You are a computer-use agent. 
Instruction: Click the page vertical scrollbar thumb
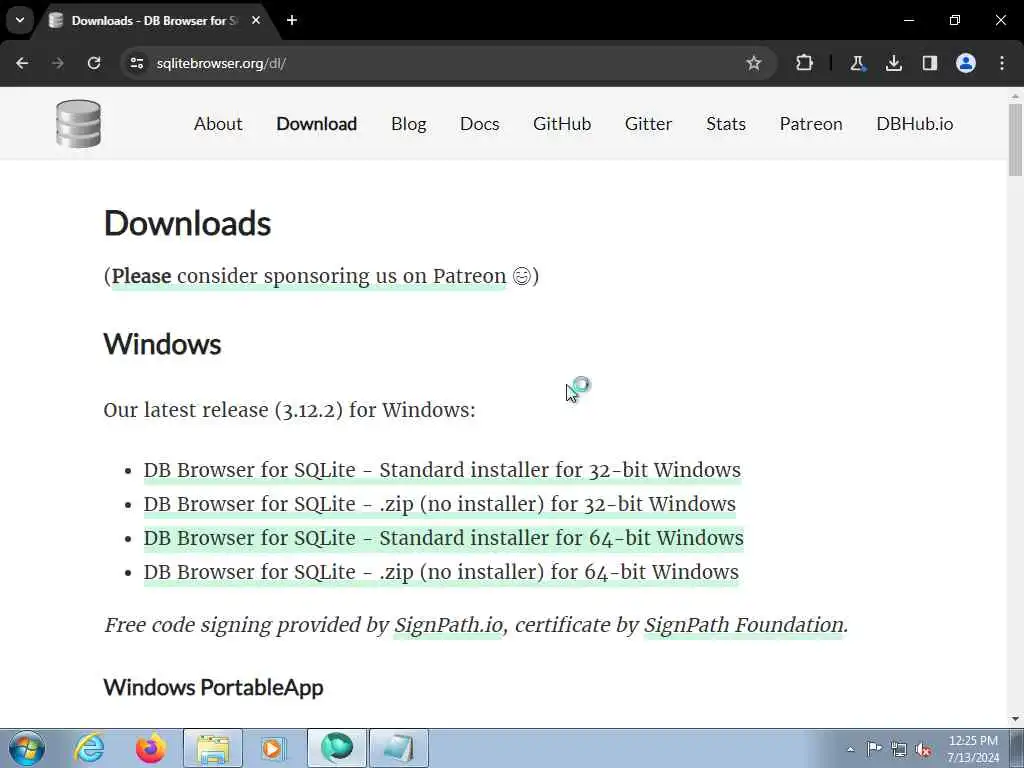point(1015,140)
